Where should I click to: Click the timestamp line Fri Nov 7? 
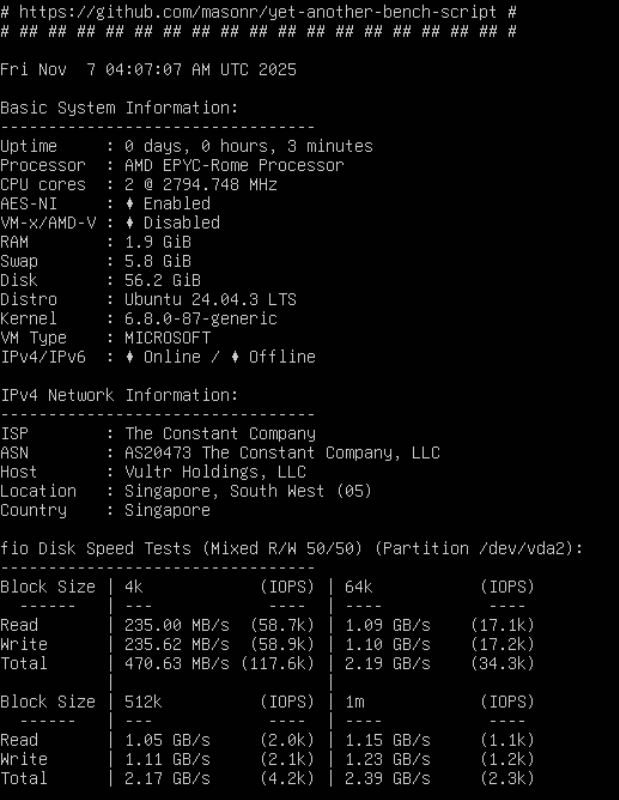point(148,70)
